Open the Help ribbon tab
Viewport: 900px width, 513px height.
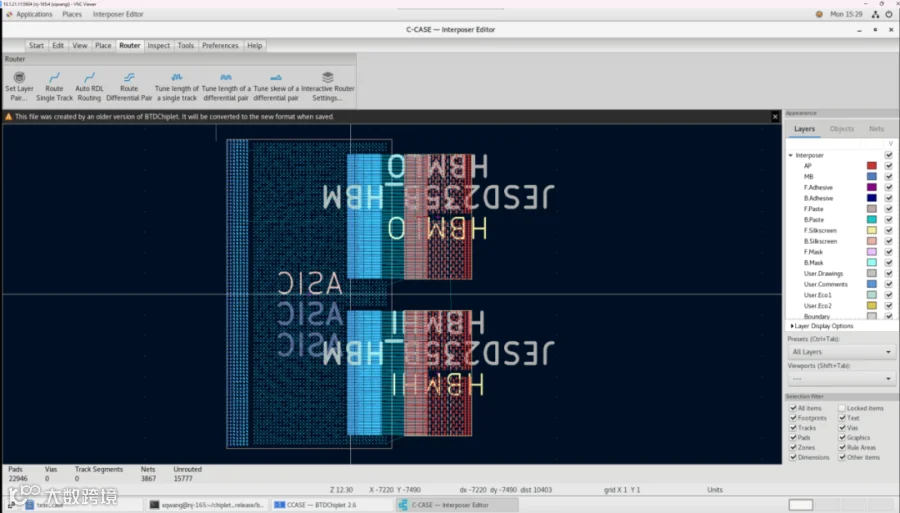click(254, 45)
